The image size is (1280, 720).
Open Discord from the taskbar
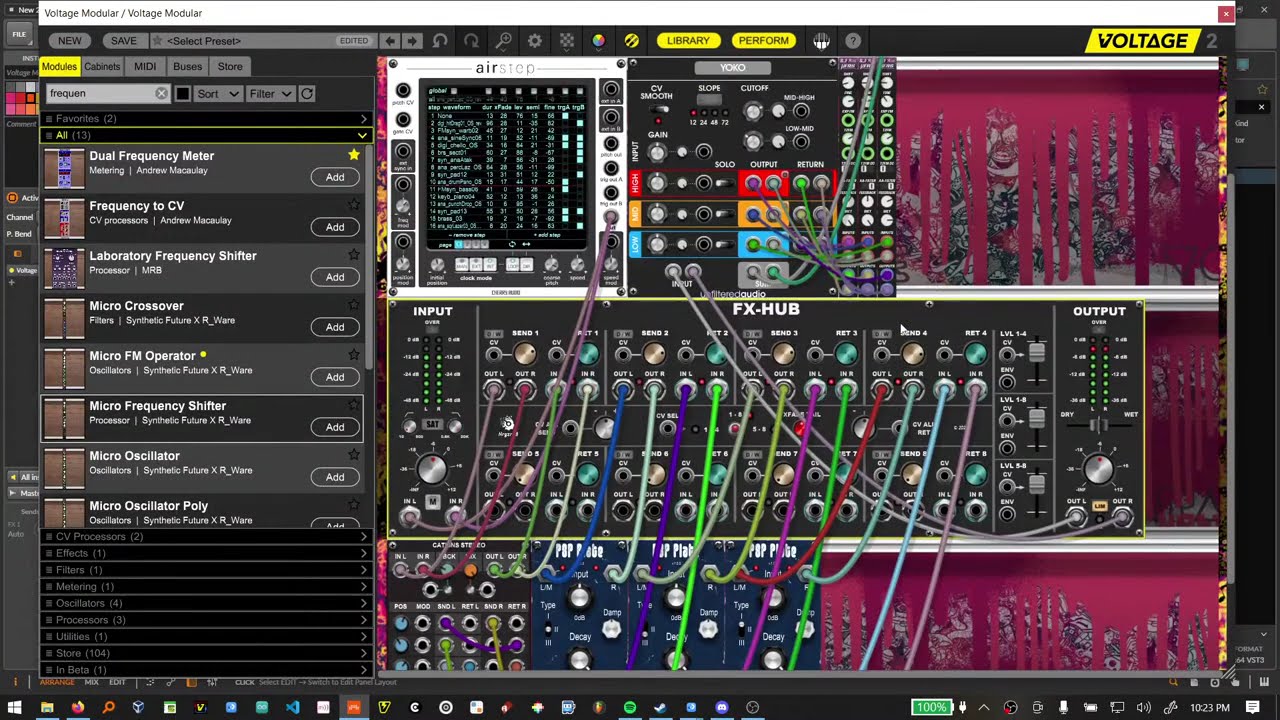(x=722, y=707)
